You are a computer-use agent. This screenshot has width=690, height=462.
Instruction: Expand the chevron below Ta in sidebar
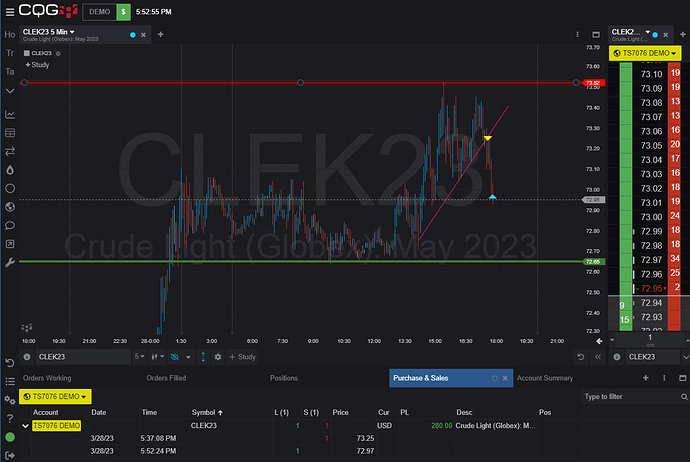tap(10, 91)
